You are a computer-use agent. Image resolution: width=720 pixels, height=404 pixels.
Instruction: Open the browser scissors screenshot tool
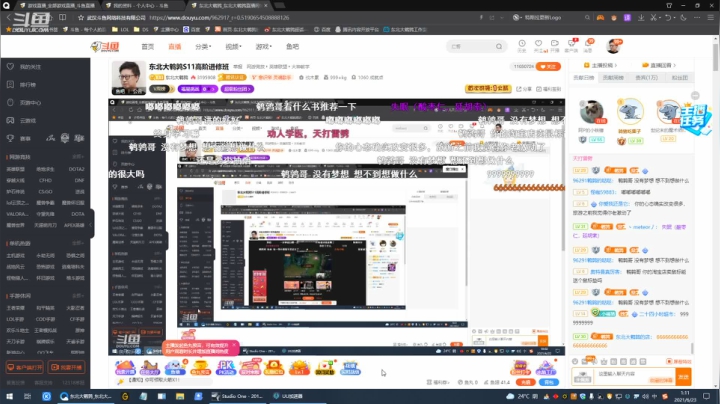click(653, 17)
